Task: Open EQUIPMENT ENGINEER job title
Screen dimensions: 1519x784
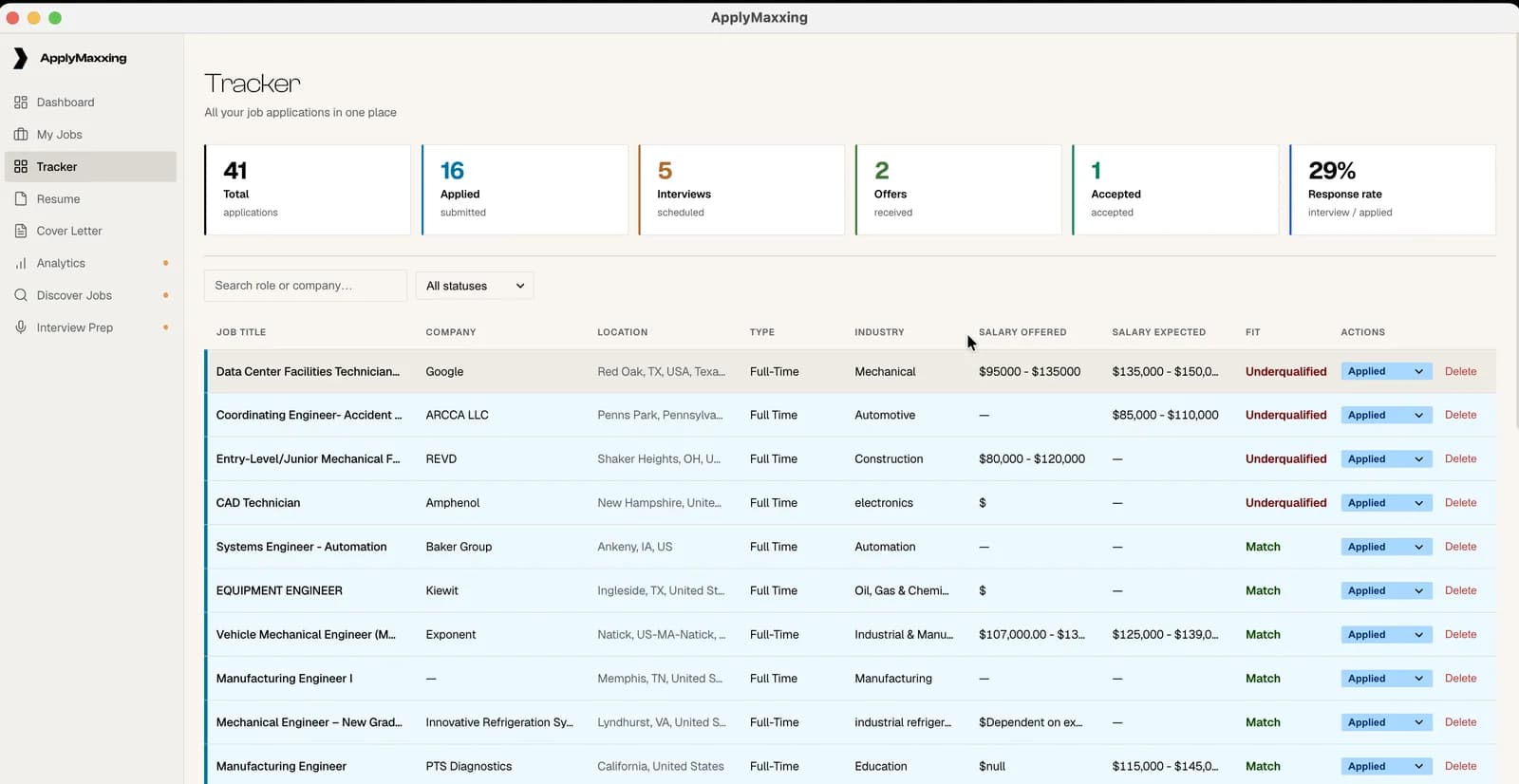Action: (x=279, y=590)
